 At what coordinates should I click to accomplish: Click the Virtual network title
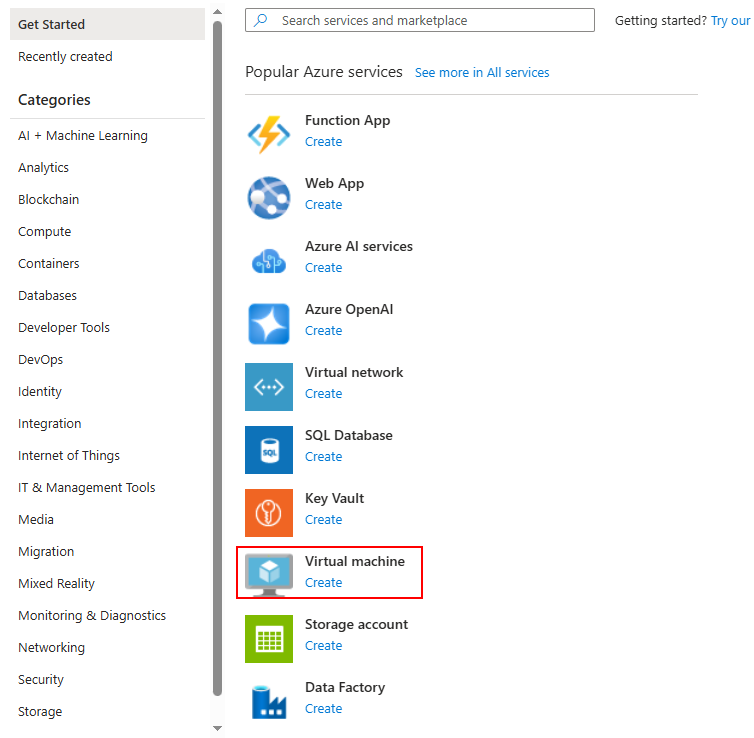click(x=354, y=372)
